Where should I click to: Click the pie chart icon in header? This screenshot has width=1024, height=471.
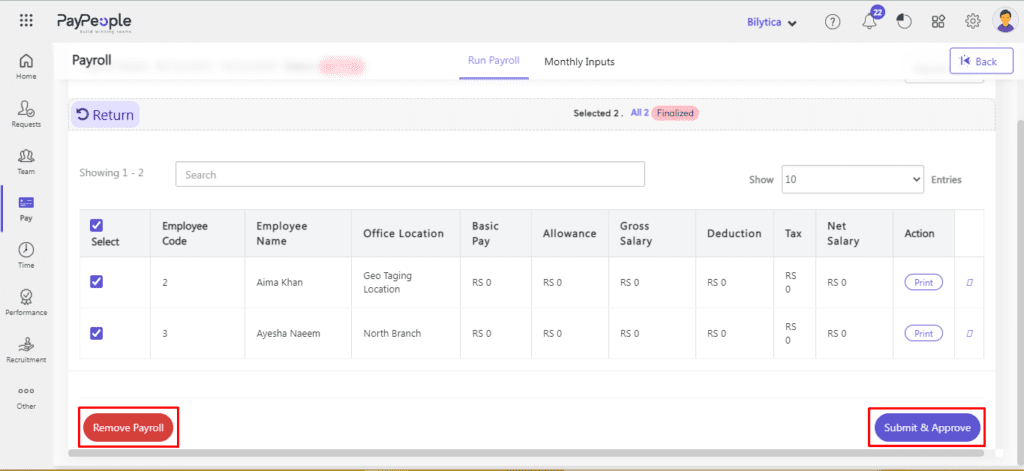click(904, 22)
